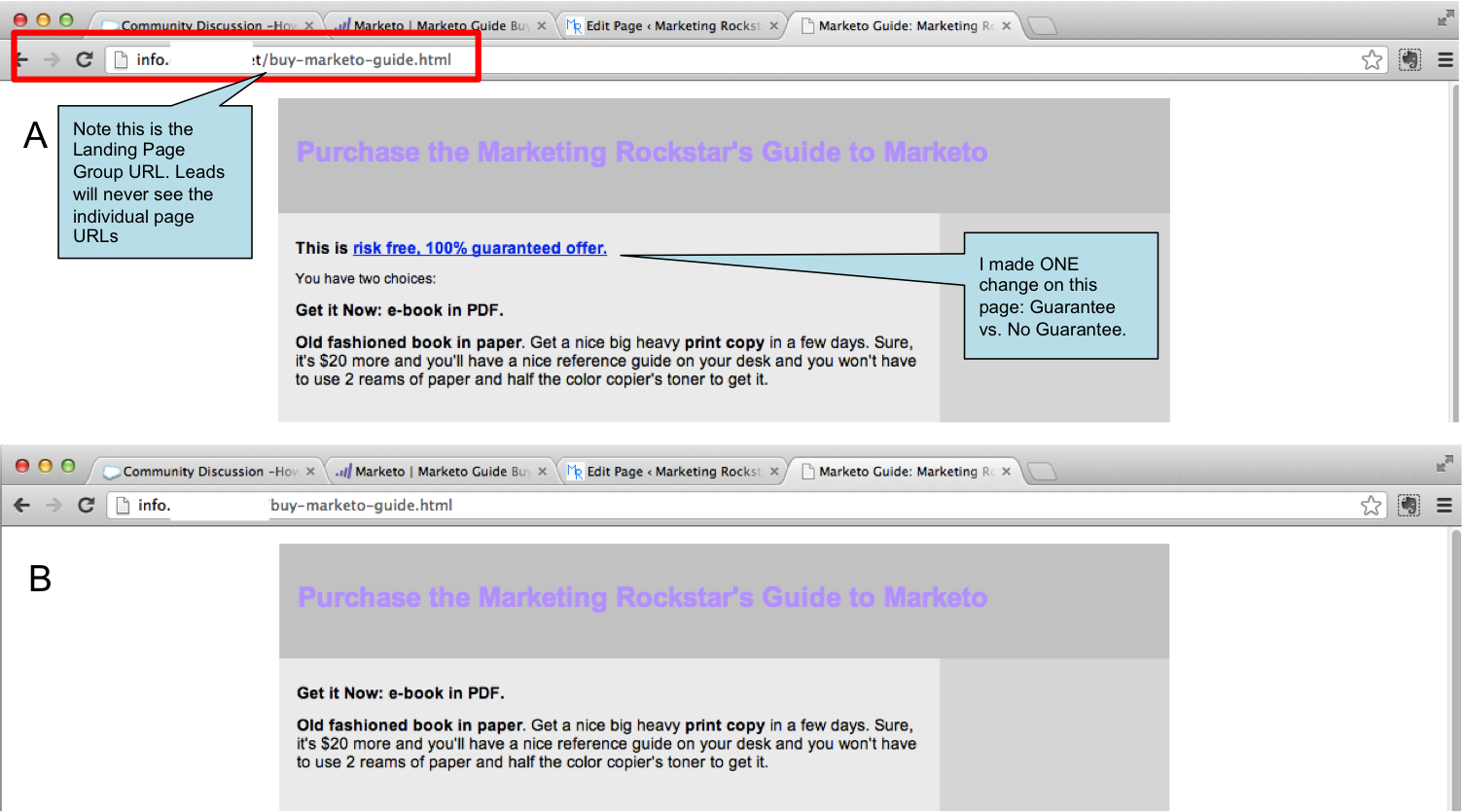Viewport: 1462px width, 812px height.
Task: Click the back arrow in the top browser window
Action: pyautogui.click(x=21, y=59)
